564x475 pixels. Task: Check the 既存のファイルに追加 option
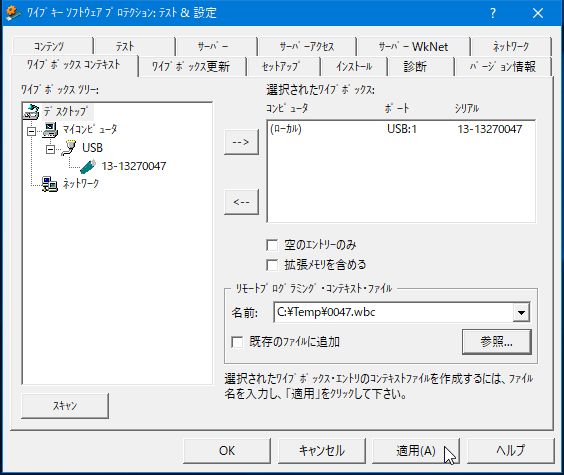[237, 342]
